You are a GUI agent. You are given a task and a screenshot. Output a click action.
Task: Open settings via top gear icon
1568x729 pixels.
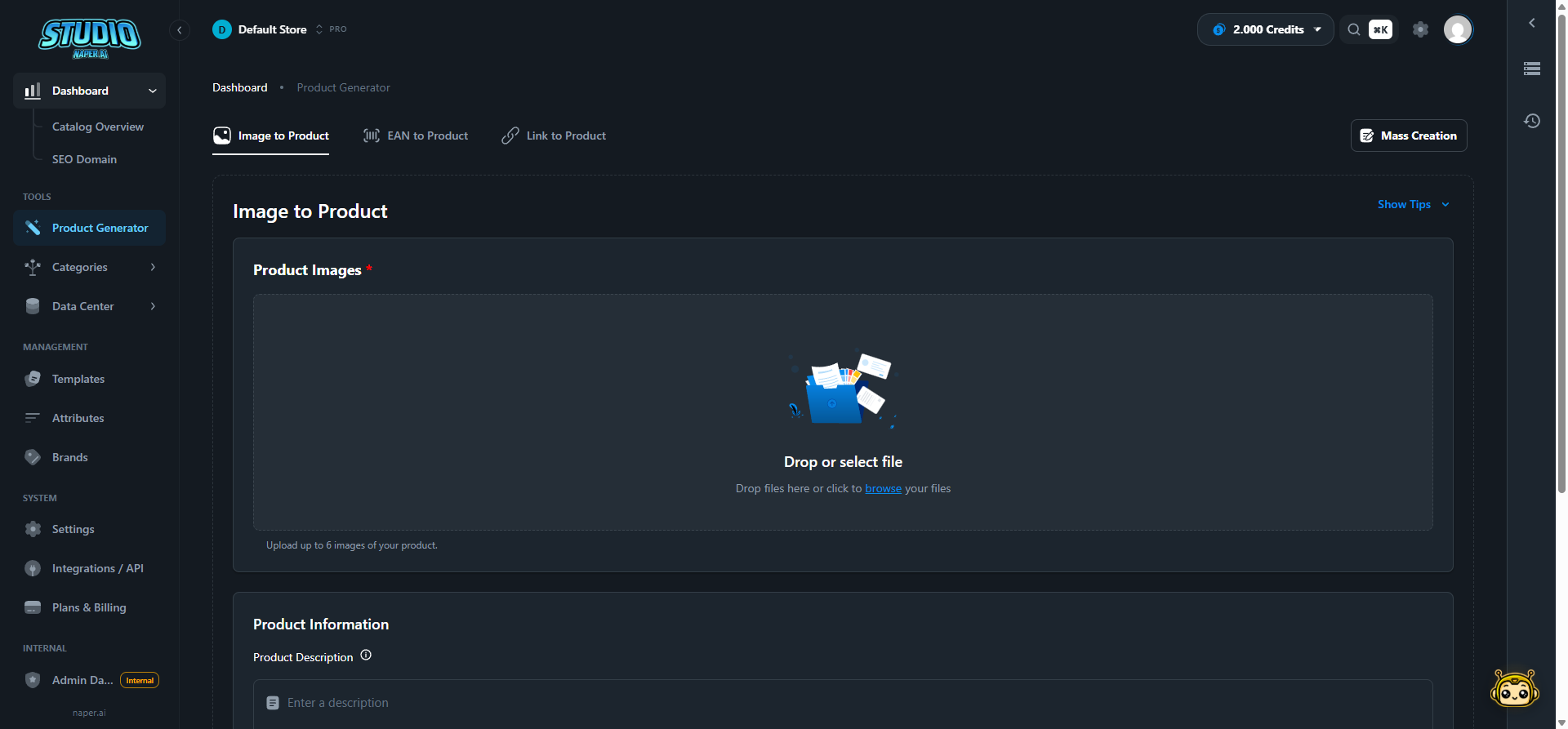tap(1420, 29)
